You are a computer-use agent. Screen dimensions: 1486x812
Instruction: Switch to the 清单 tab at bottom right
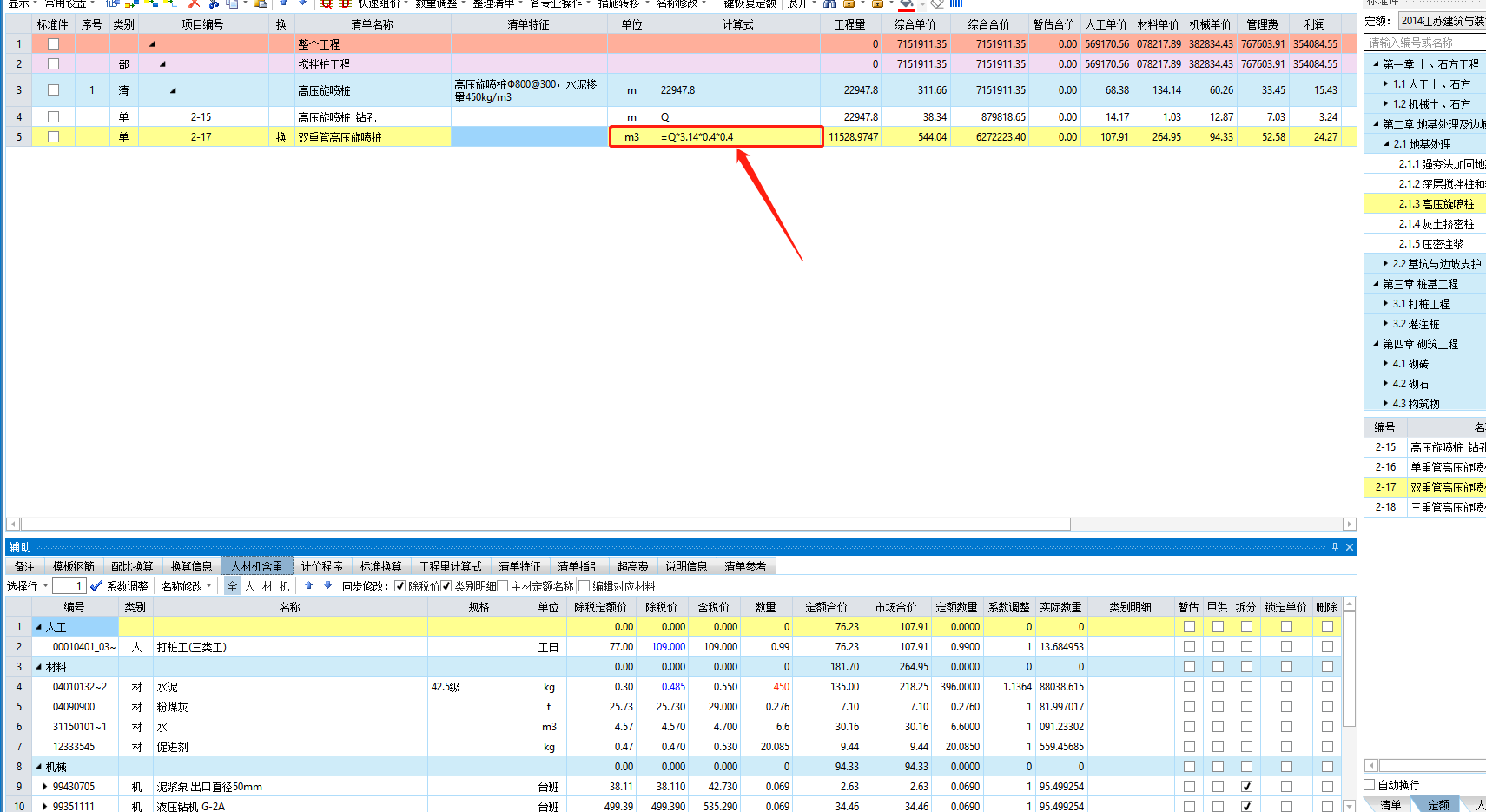tap(1390, 805)
